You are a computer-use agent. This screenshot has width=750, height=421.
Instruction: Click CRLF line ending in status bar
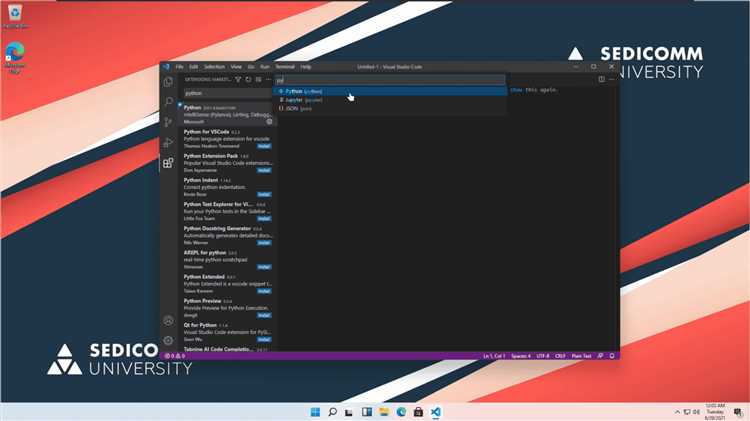(560, 356)
